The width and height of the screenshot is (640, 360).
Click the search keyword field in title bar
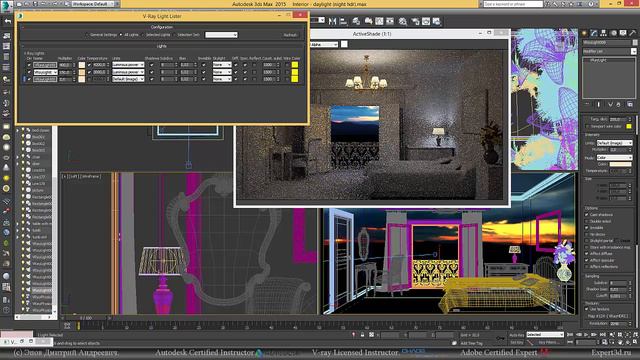[x=513, y=4]
